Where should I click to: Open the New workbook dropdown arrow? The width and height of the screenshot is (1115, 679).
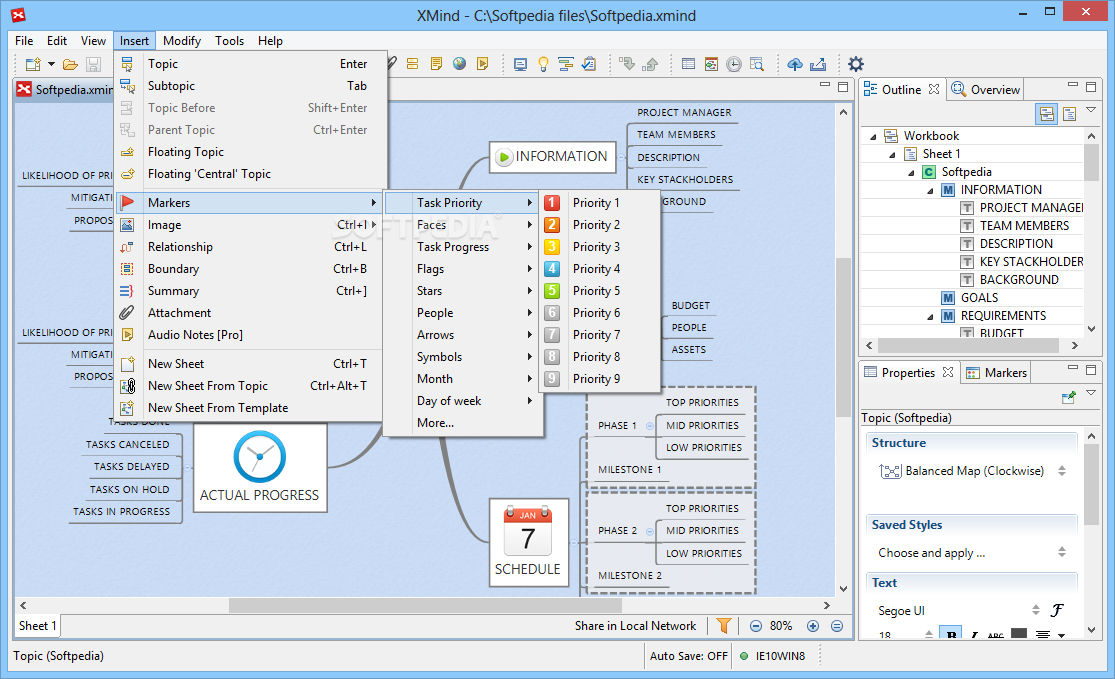click(51, 65)
